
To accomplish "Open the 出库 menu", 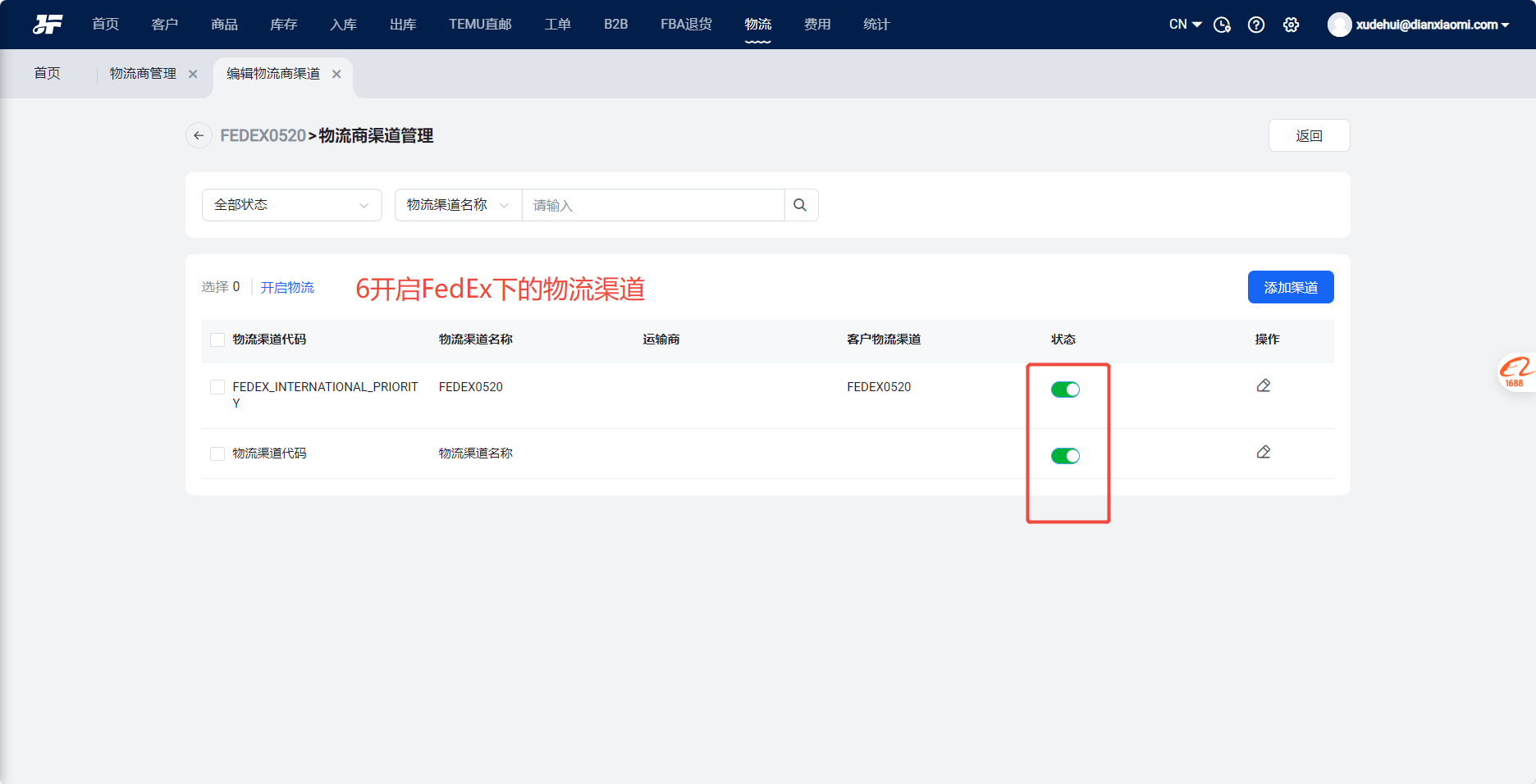I will [403, 25].
